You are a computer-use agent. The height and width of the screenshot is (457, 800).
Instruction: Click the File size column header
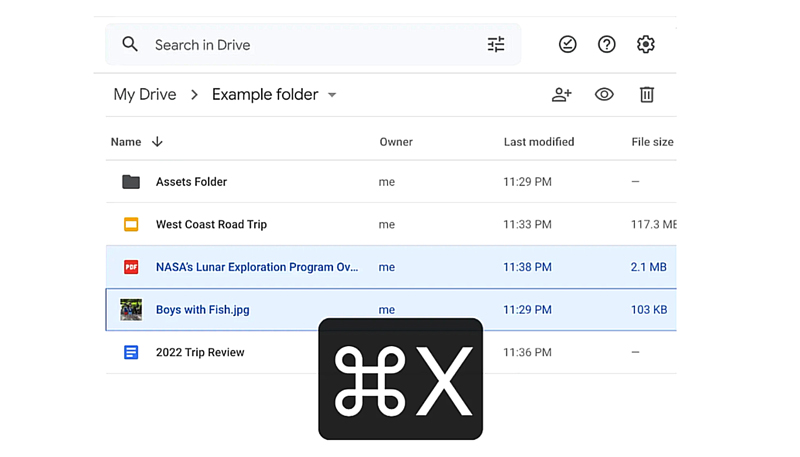point(652,142)
